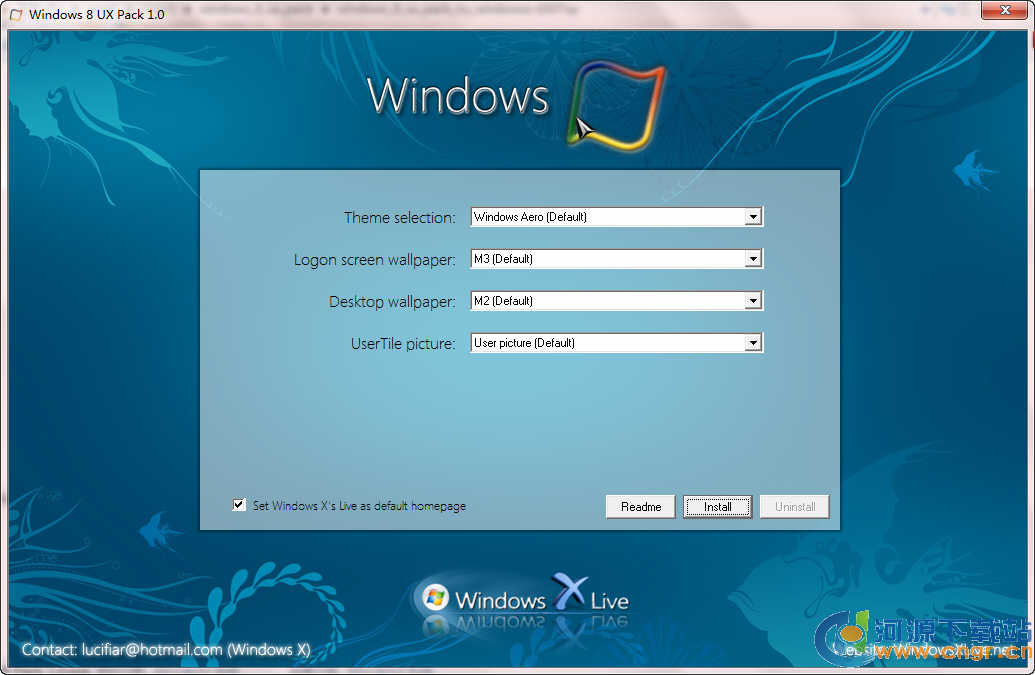Click the large Windows header text
The width and height of the screenshot is (1035, 675).
[458, 97]
